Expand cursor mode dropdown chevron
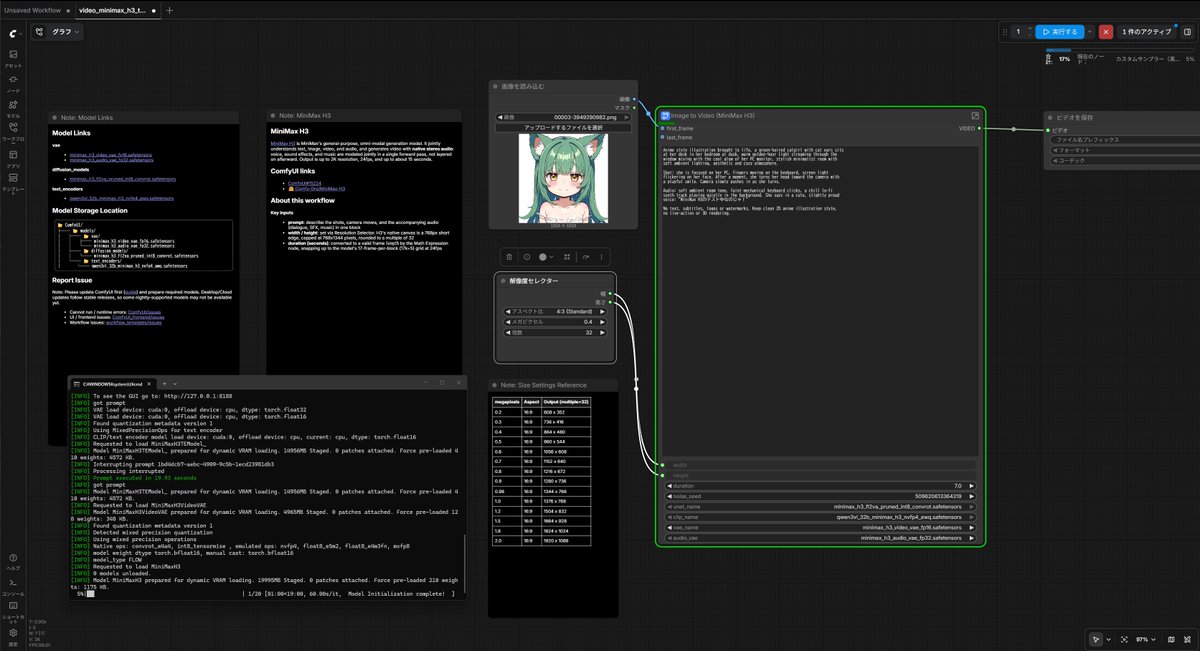The height and width of the screenshot is (651, 1200). coord(1107,638)
